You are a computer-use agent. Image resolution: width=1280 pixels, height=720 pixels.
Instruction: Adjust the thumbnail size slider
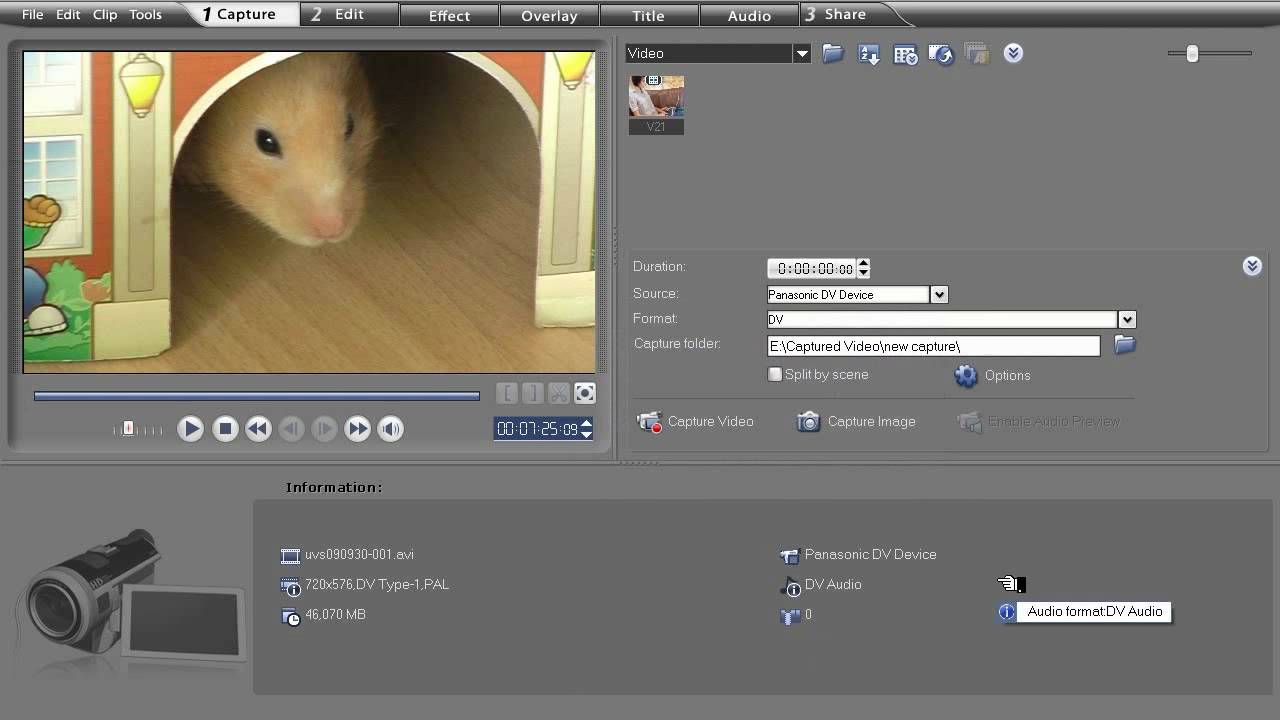click(1192, 54)
